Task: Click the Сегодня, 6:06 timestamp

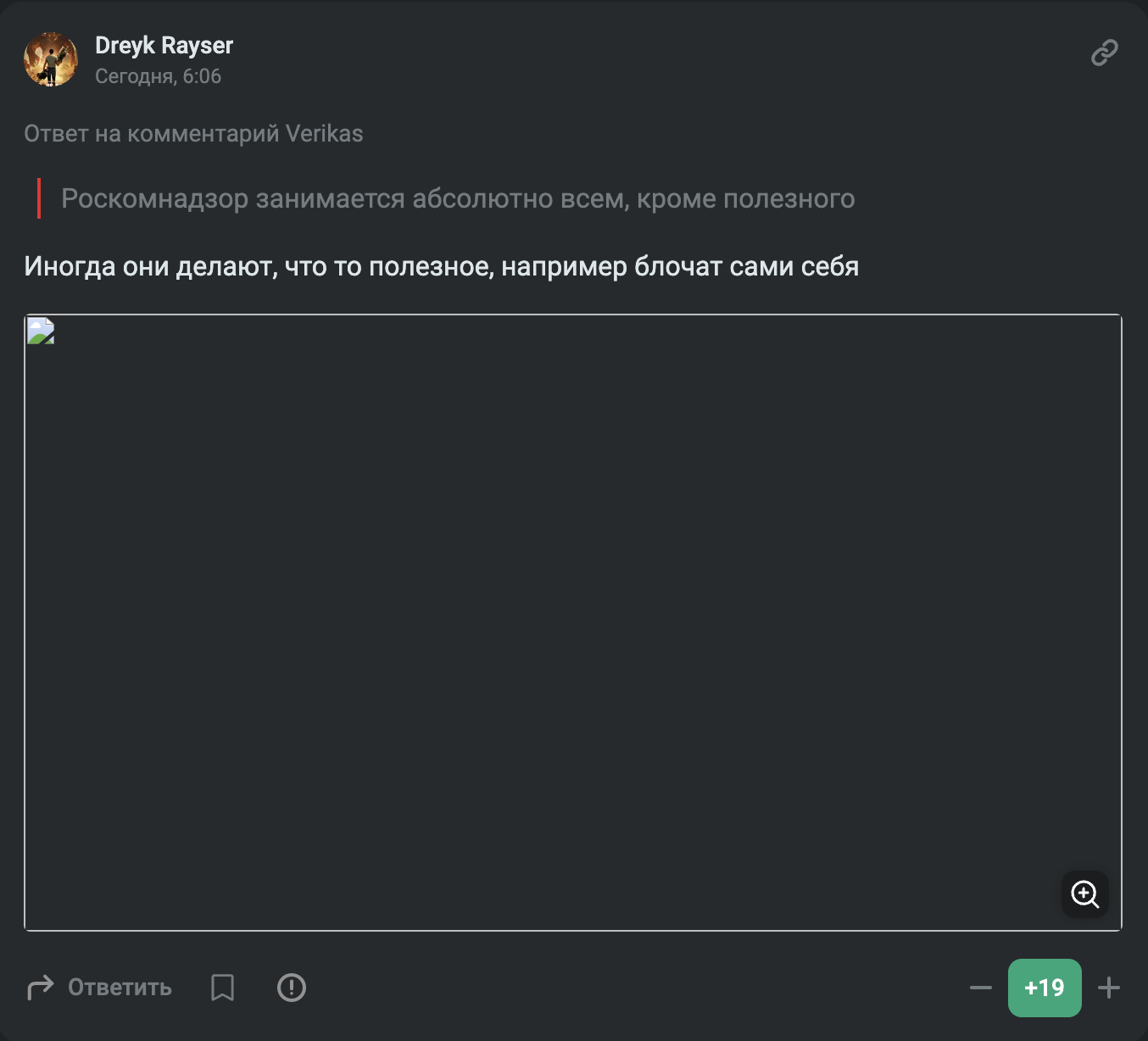Action: click(158, 76)
